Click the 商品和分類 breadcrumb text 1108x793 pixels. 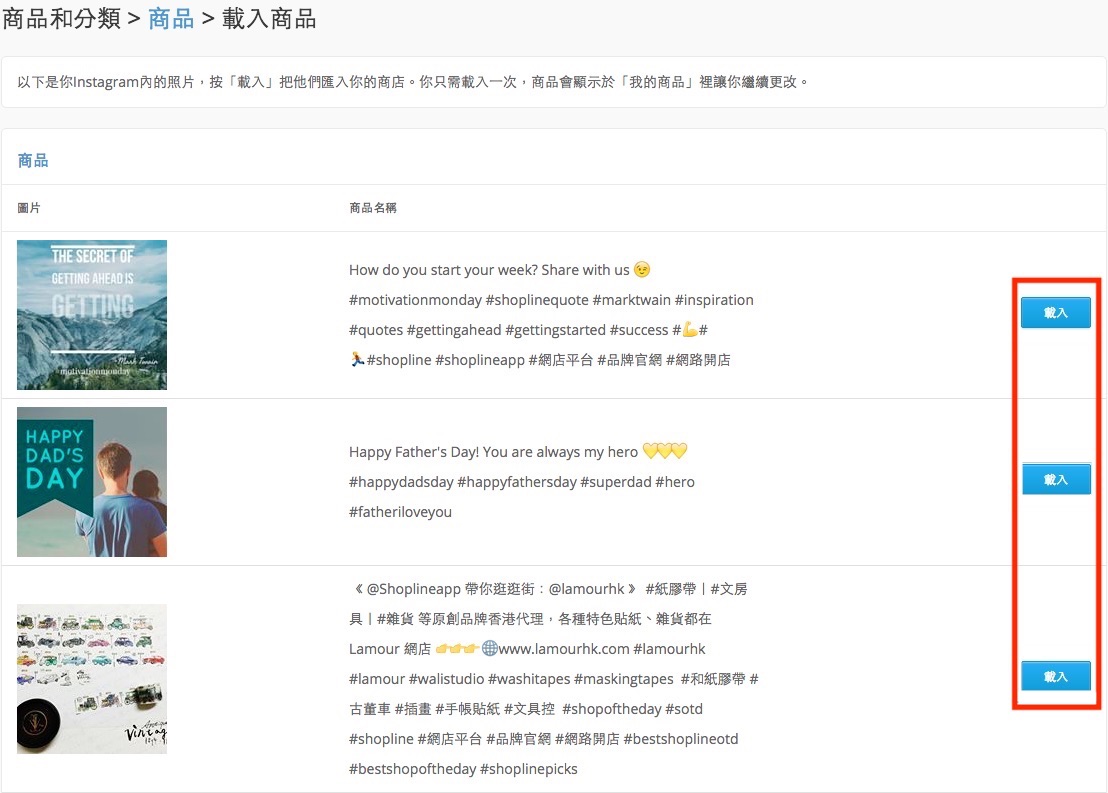pyautogui.click(x=61, y=19)
